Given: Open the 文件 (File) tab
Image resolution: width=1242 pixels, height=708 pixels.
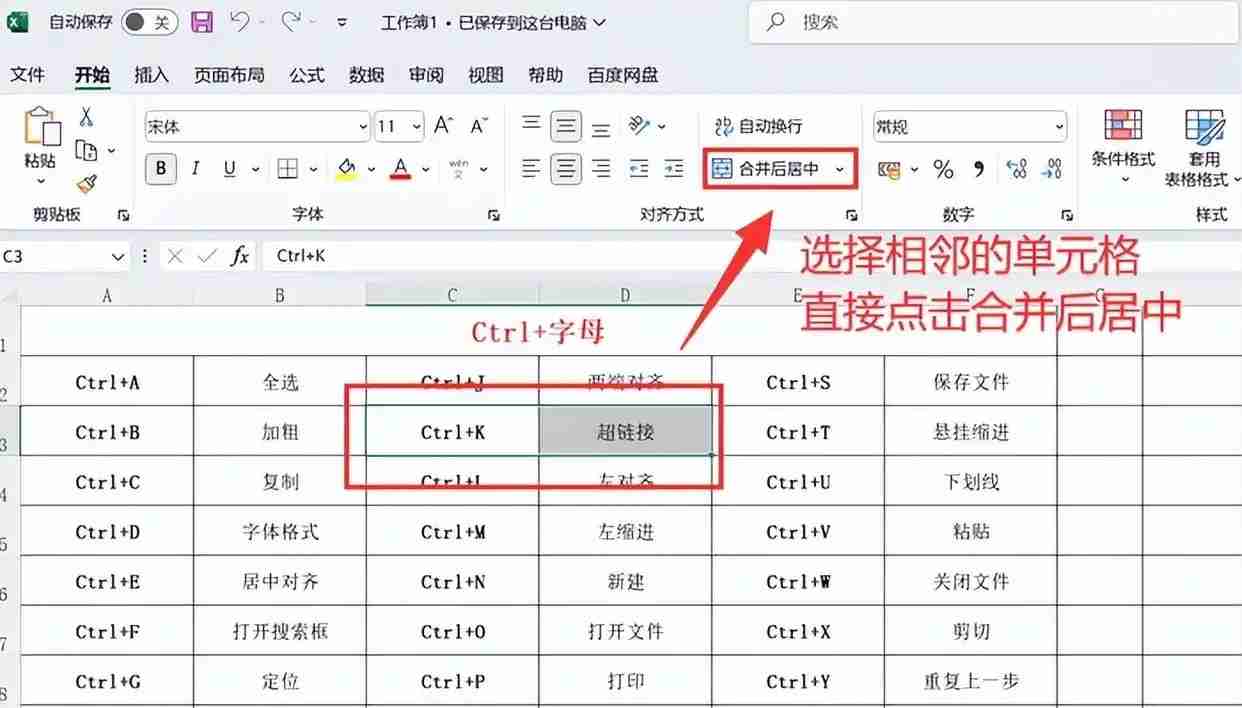Looking at the screenshot, I should (28, 75).
